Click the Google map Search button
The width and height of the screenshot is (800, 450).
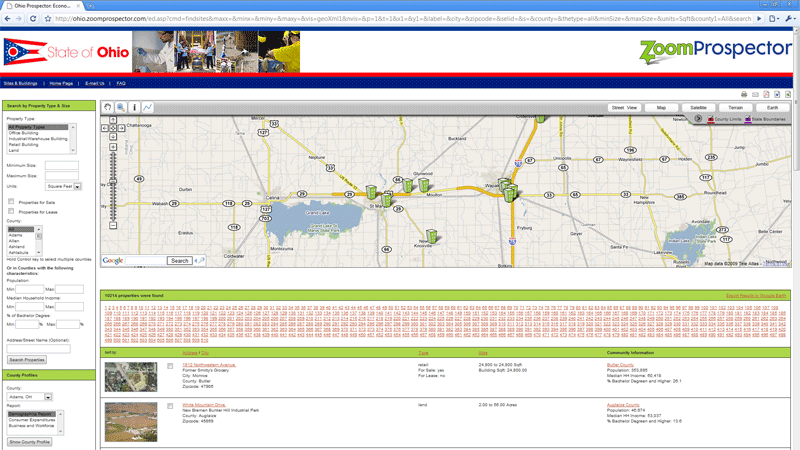click(180, 261)
